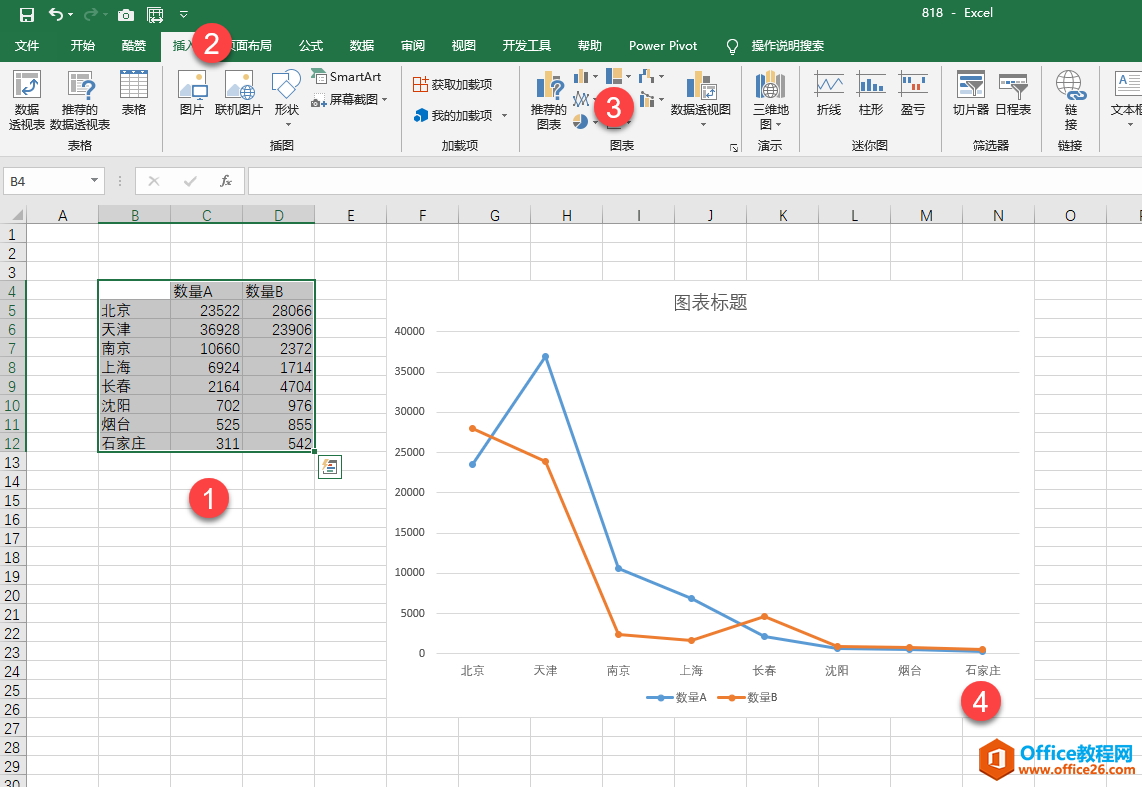Select the 数据透视表 (PivotTable) icon
Screen dimensions: 1142x787
tap(26, 95)
